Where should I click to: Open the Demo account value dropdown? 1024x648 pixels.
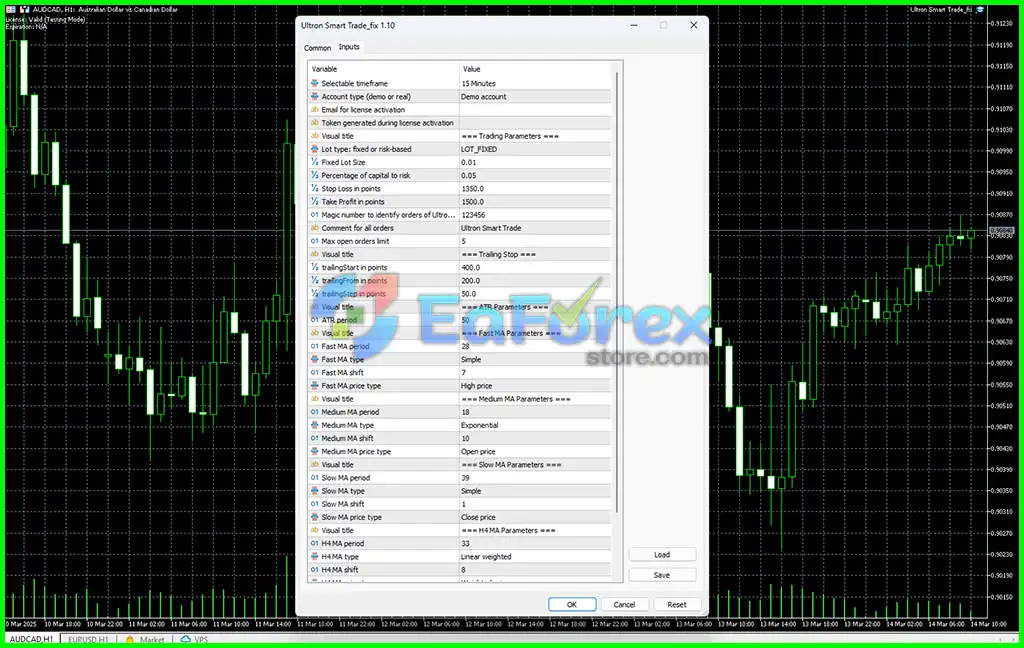pyautogui.click(x=536, y=97)
